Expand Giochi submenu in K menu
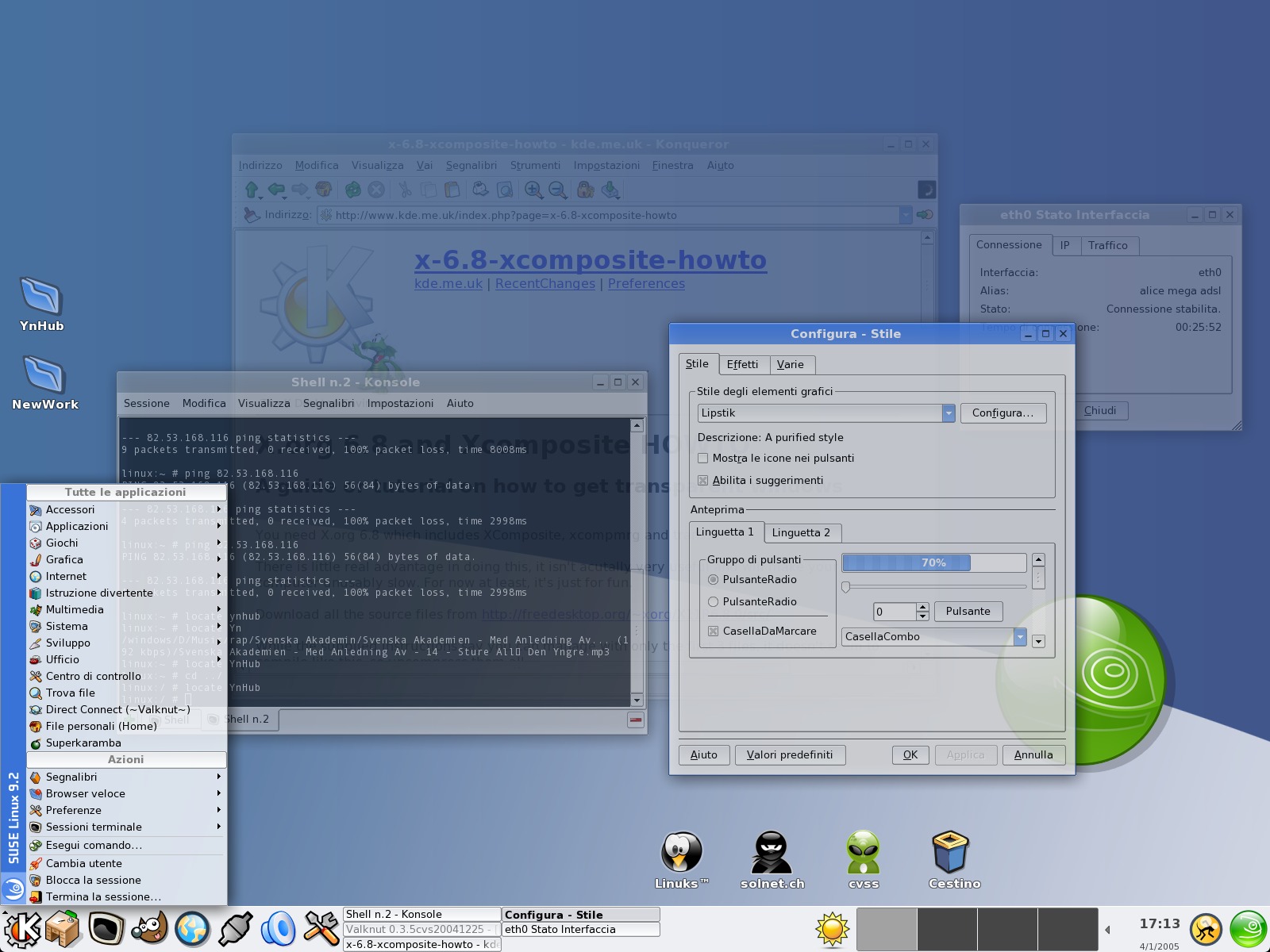1270x952 pixels. [x=127, y=543]
